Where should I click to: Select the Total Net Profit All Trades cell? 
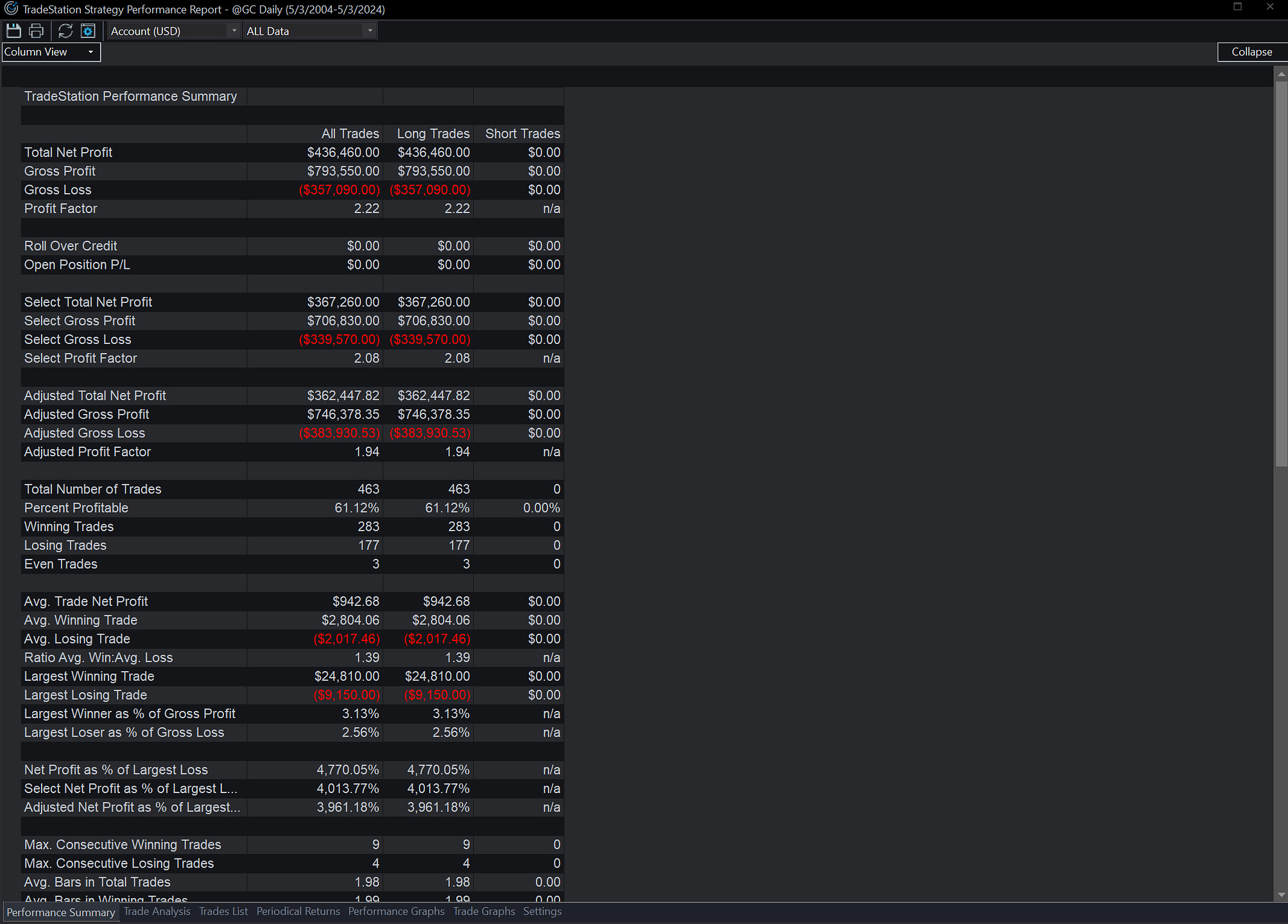click(x=315, y=152)
